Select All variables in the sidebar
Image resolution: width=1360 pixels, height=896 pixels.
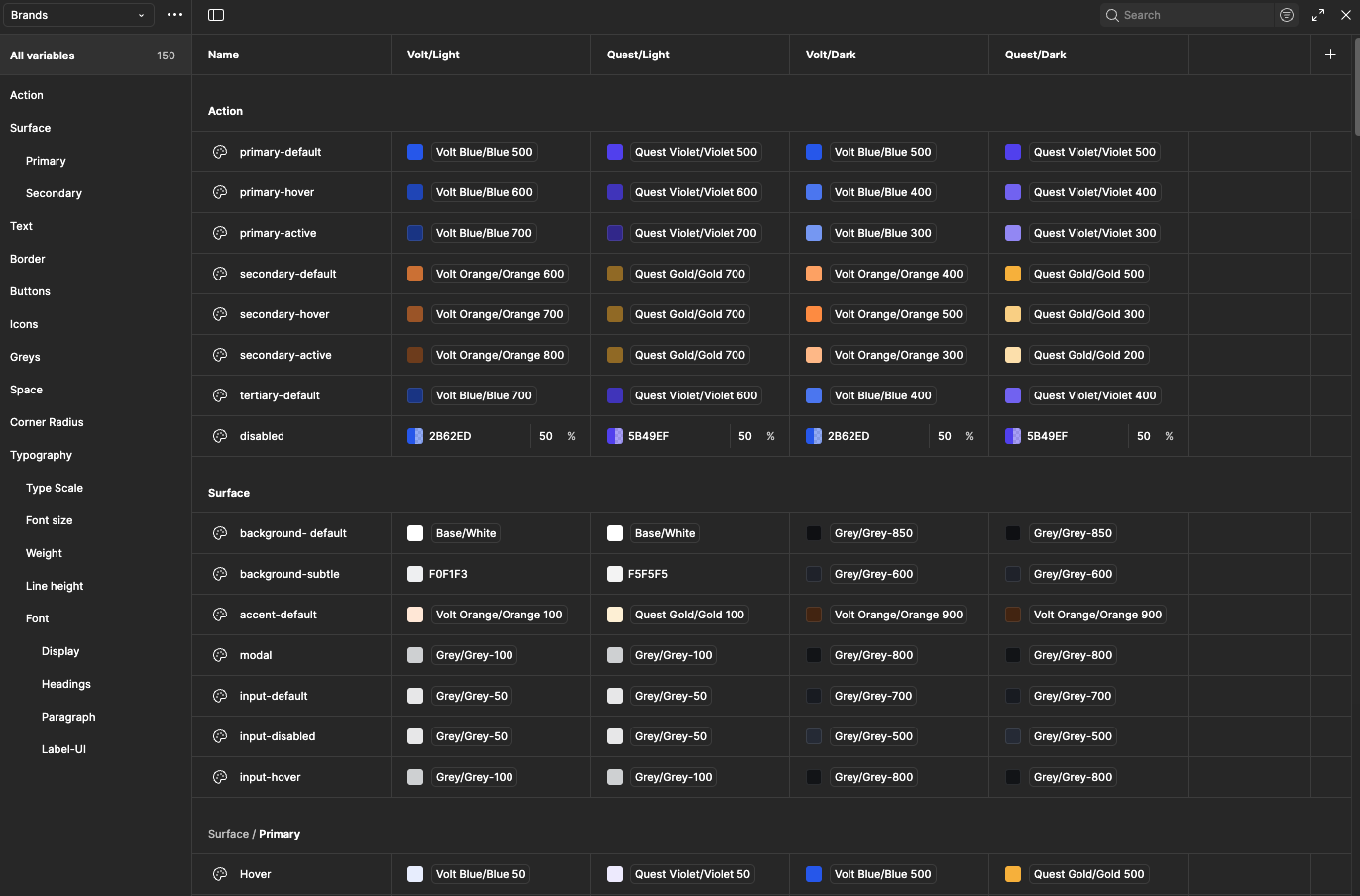coord(43,56)
